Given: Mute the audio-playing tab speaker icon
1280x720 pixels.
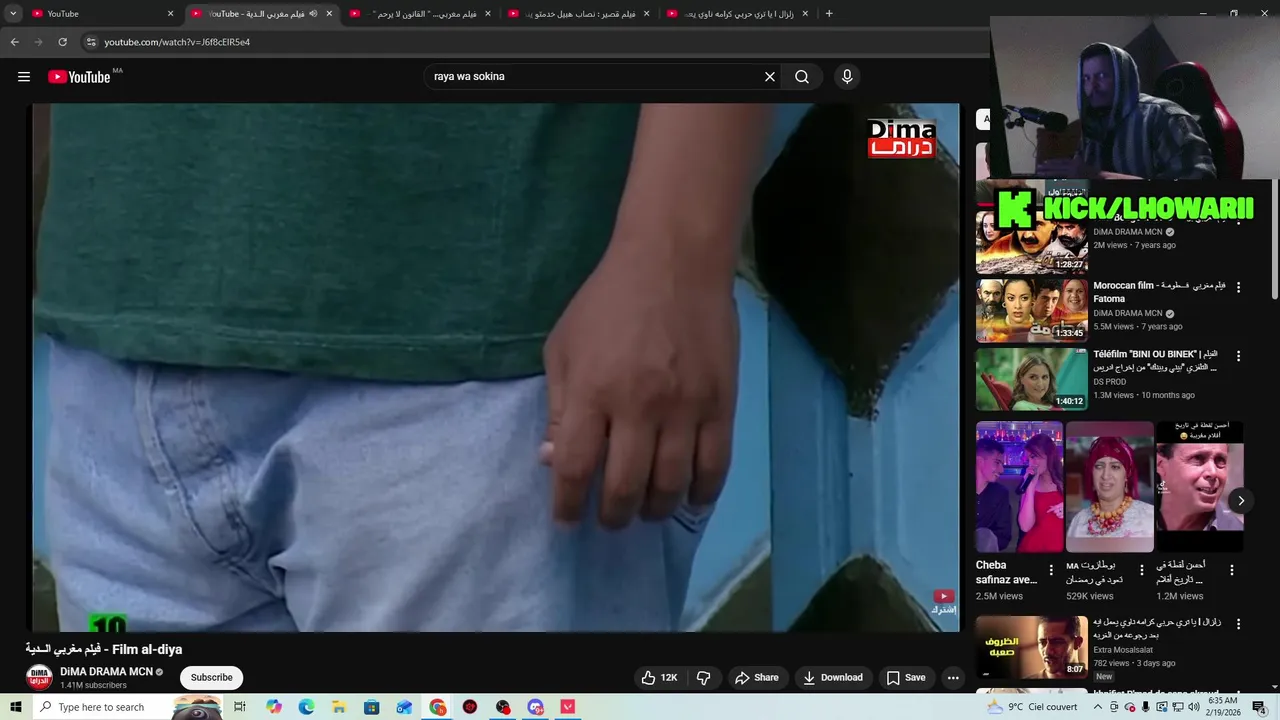Looking at the screenshot, I should (x=313, y=14).
